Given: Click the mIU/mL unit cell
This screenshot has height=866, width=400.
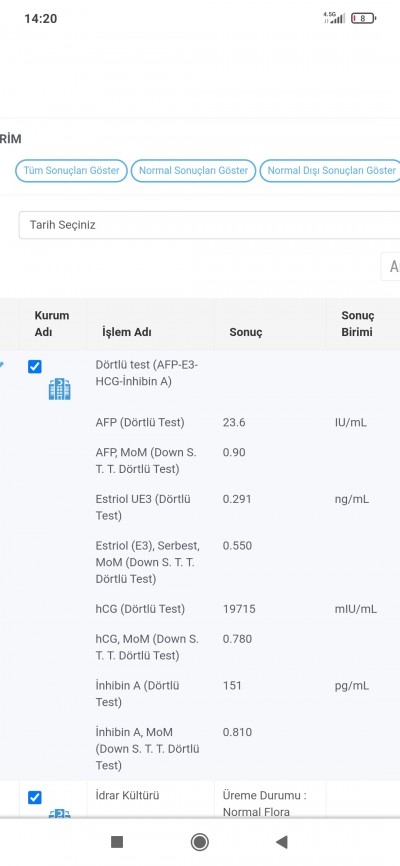Looking at the screenshot, I should point(356,609).
